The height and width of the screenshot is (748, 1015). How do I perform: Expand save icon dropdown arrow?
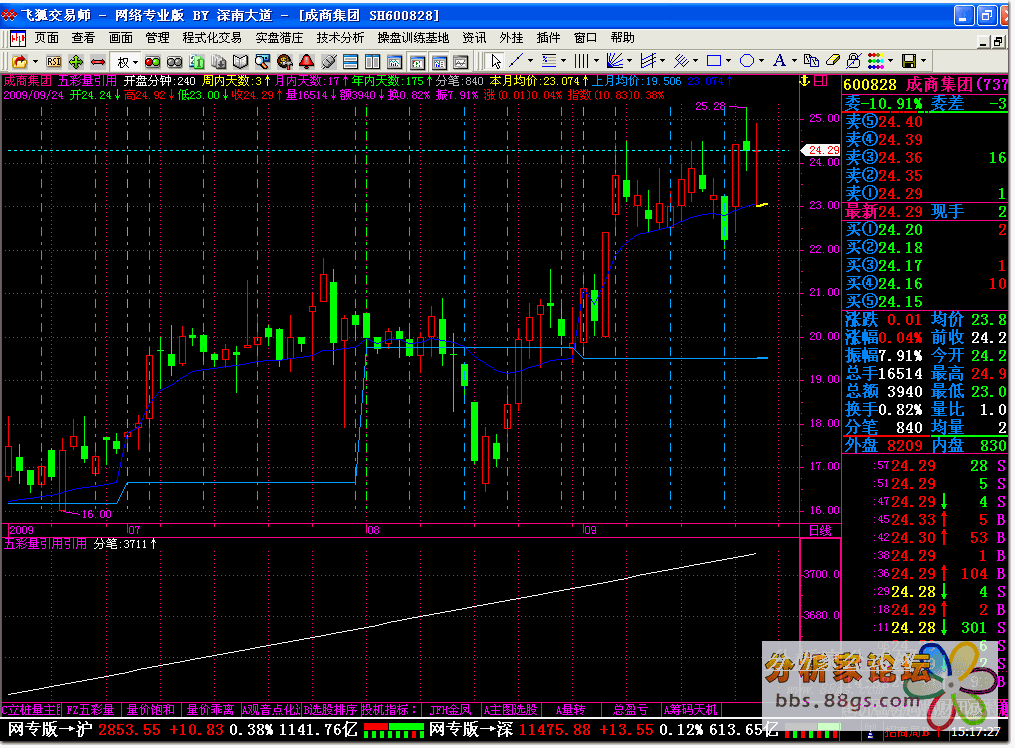(x=924, y=61)
